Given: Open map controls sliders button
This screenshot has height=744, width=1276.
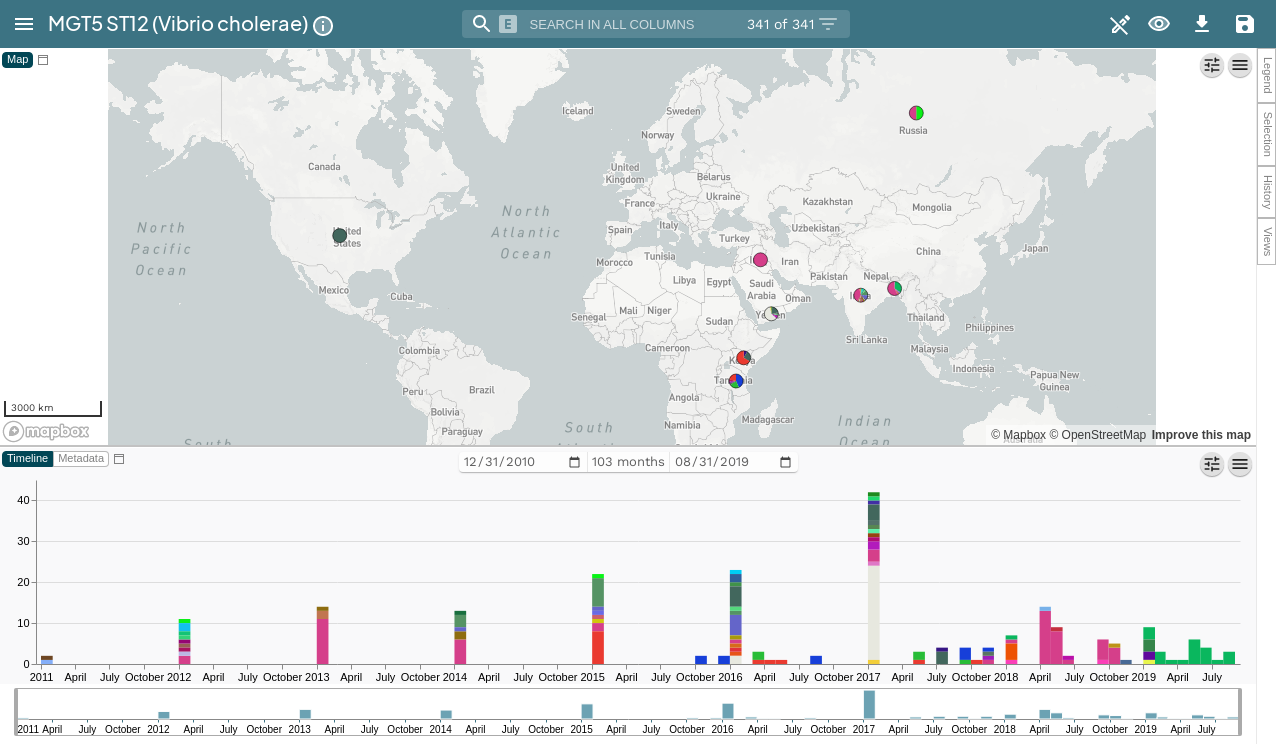Looking at the screenshot, I should click(1212, 65).
